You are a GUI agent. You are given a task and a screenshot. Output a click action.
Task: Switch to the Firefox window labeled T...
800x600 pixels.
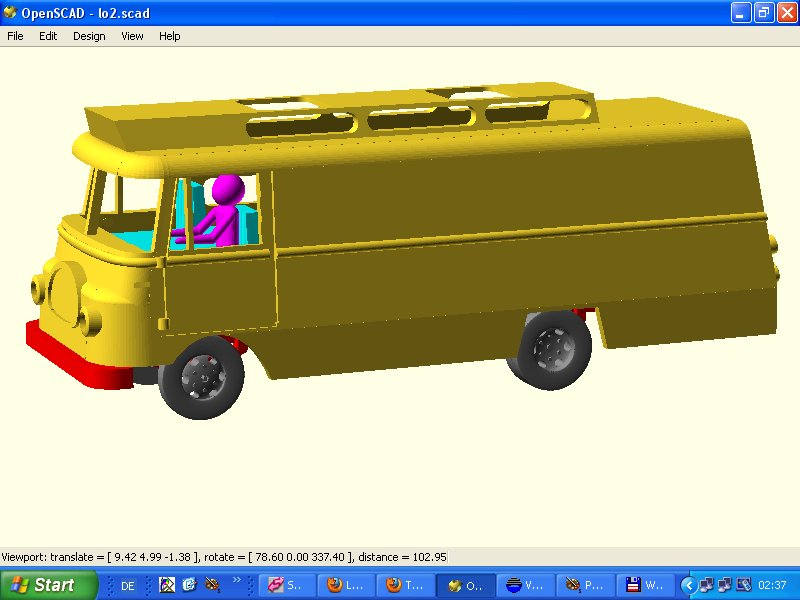click(x=404, y=586)
